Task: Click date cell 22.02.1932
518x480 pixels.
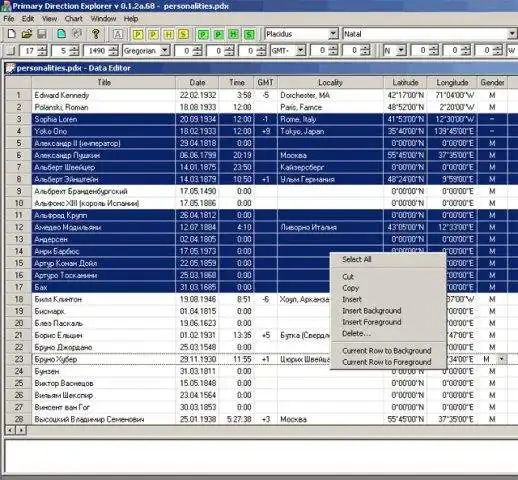Action: coord(197,95)
